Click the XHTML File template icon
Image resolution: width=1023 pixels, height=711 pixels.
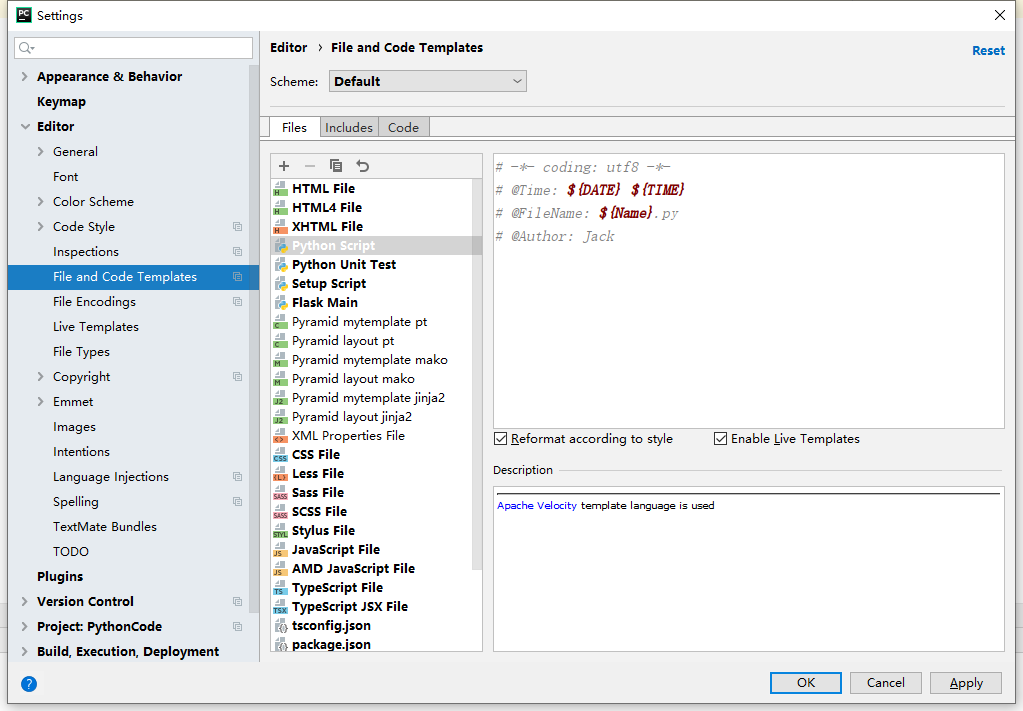point(281,227)
